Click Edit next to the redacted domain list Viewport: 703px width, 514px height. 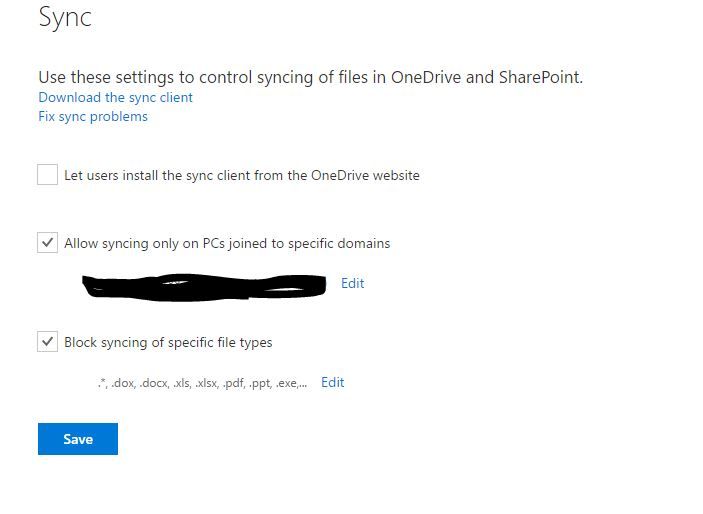pyautogui.click(x=352, y=283)
